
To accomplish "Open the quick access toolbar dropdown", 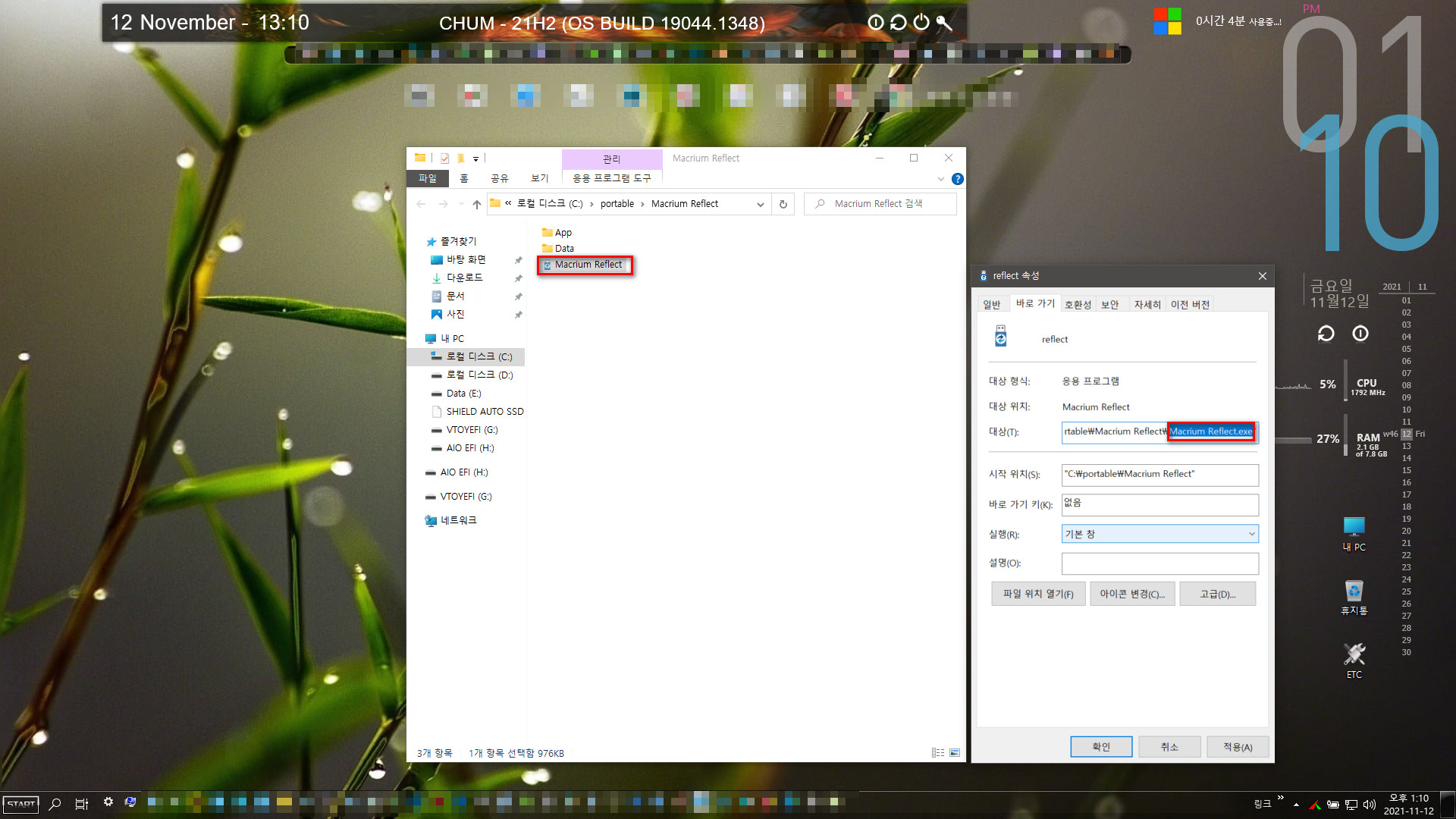I will point(475,158).
